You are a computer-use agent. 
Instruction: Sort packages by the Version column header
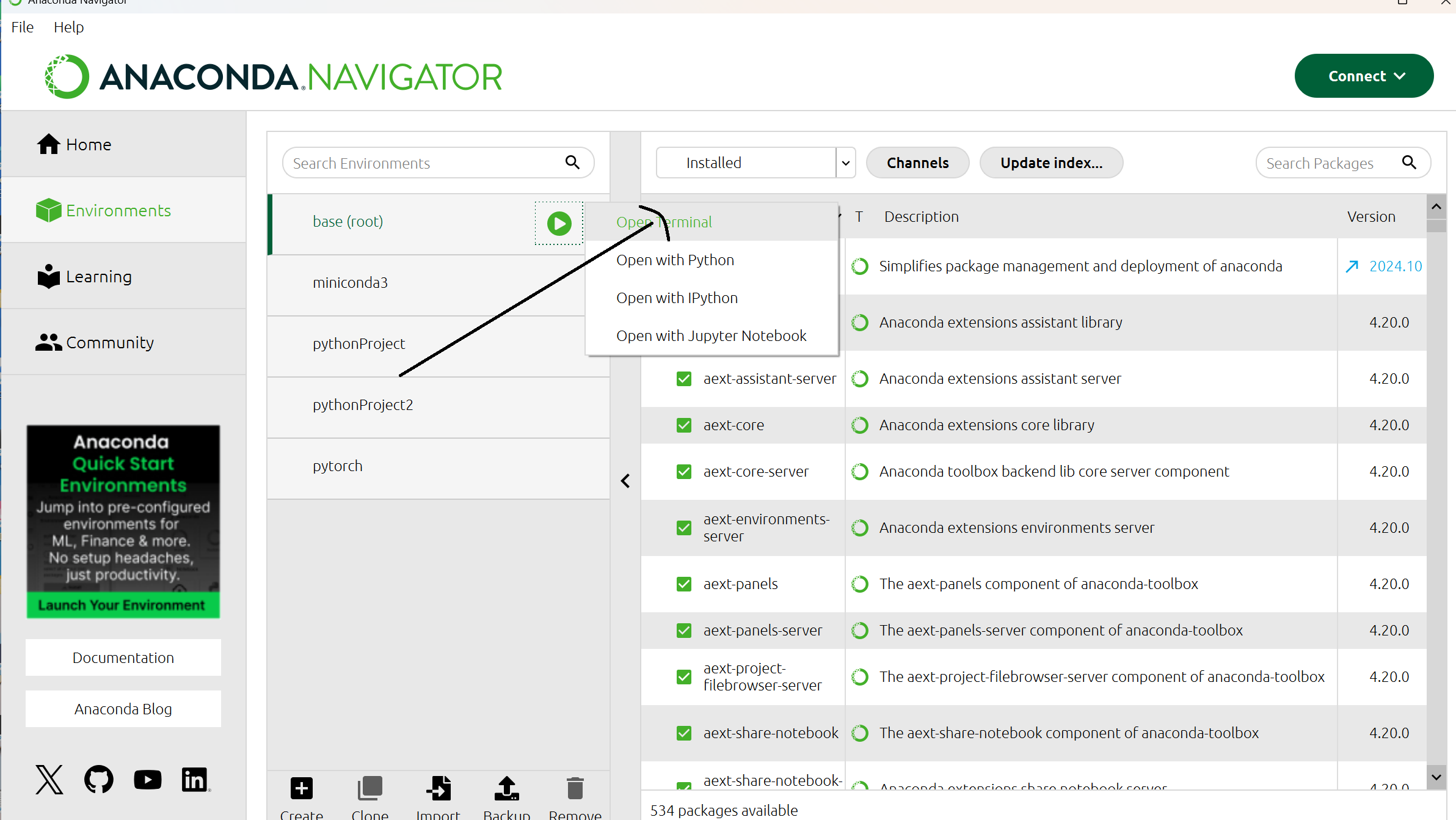point(1371,217)
